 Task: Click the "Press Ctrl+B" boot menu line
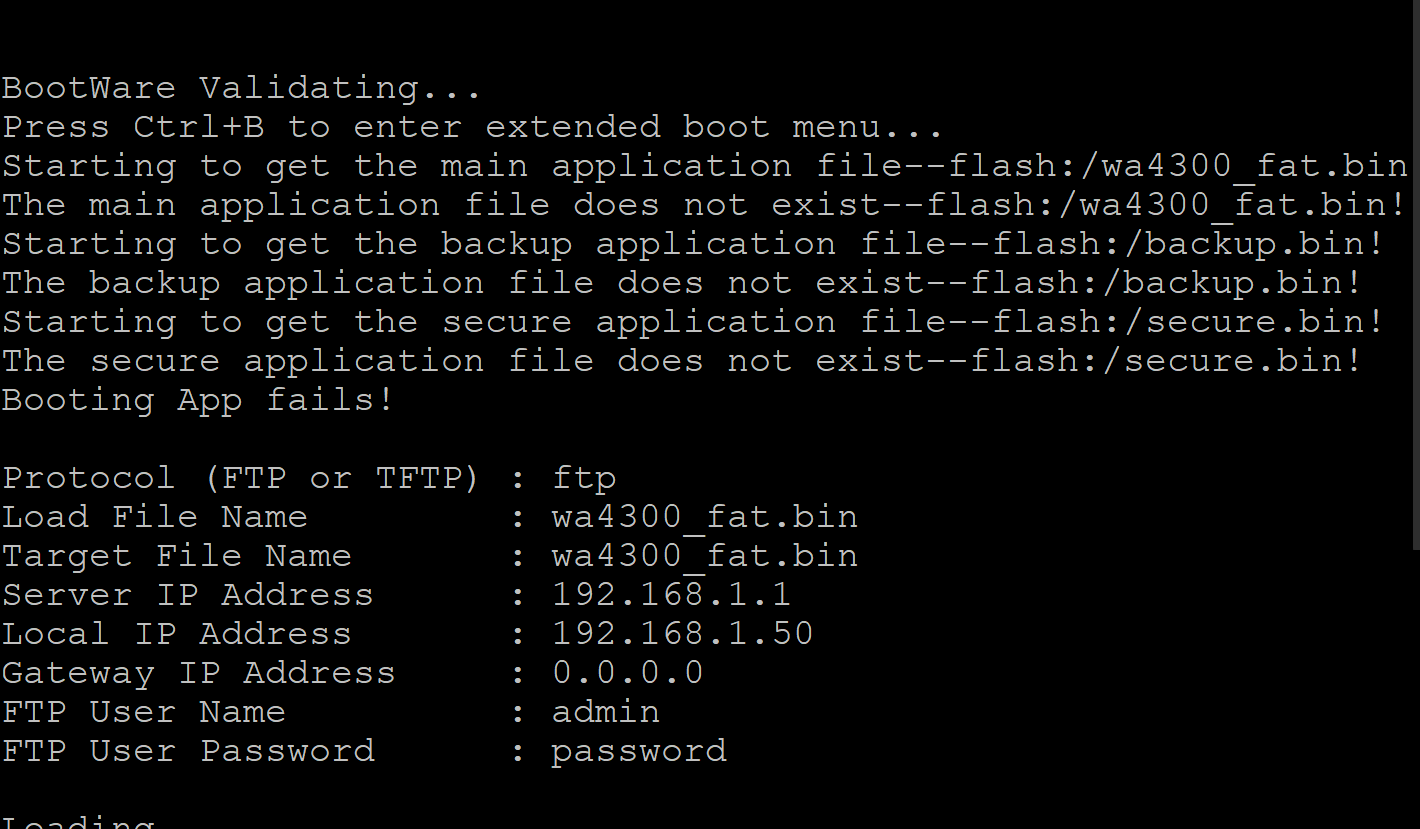[x=472, y=127]
